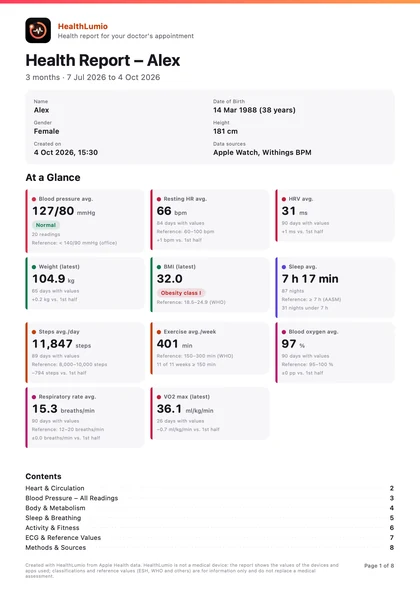Click page number 8 for Methods & Sources
Viewport: 420px width, 595px height.
click(392, 548)
